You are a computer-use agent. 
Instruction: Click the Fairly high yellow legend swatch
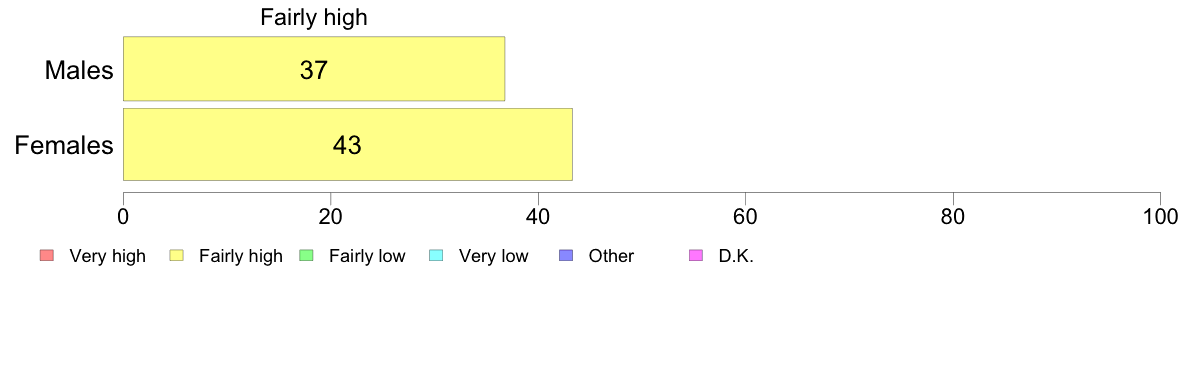pos(177,256)
